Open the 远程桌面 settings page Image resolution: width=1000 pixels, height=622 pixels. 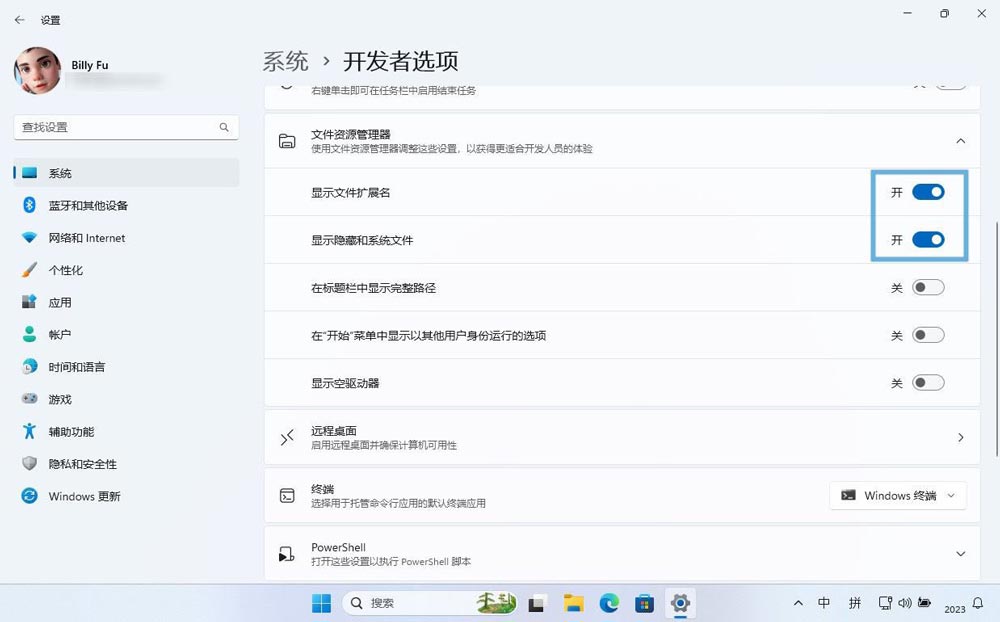620,437
